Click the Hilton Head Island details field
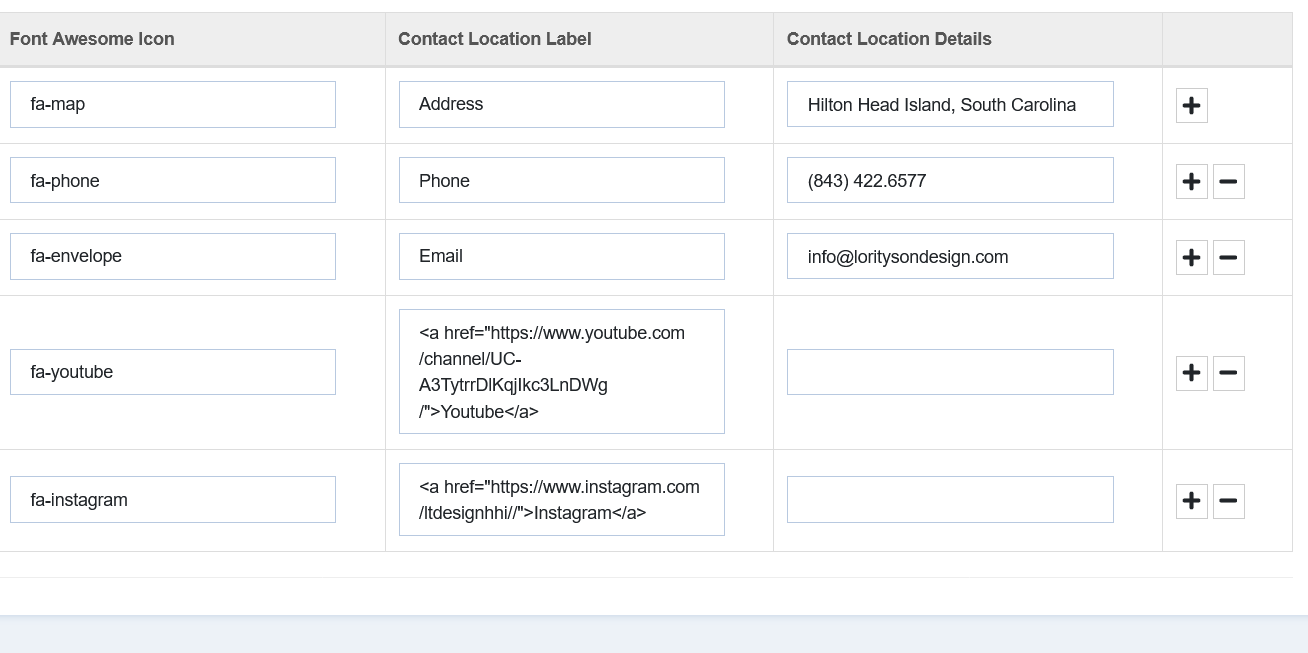 (949, 104)
